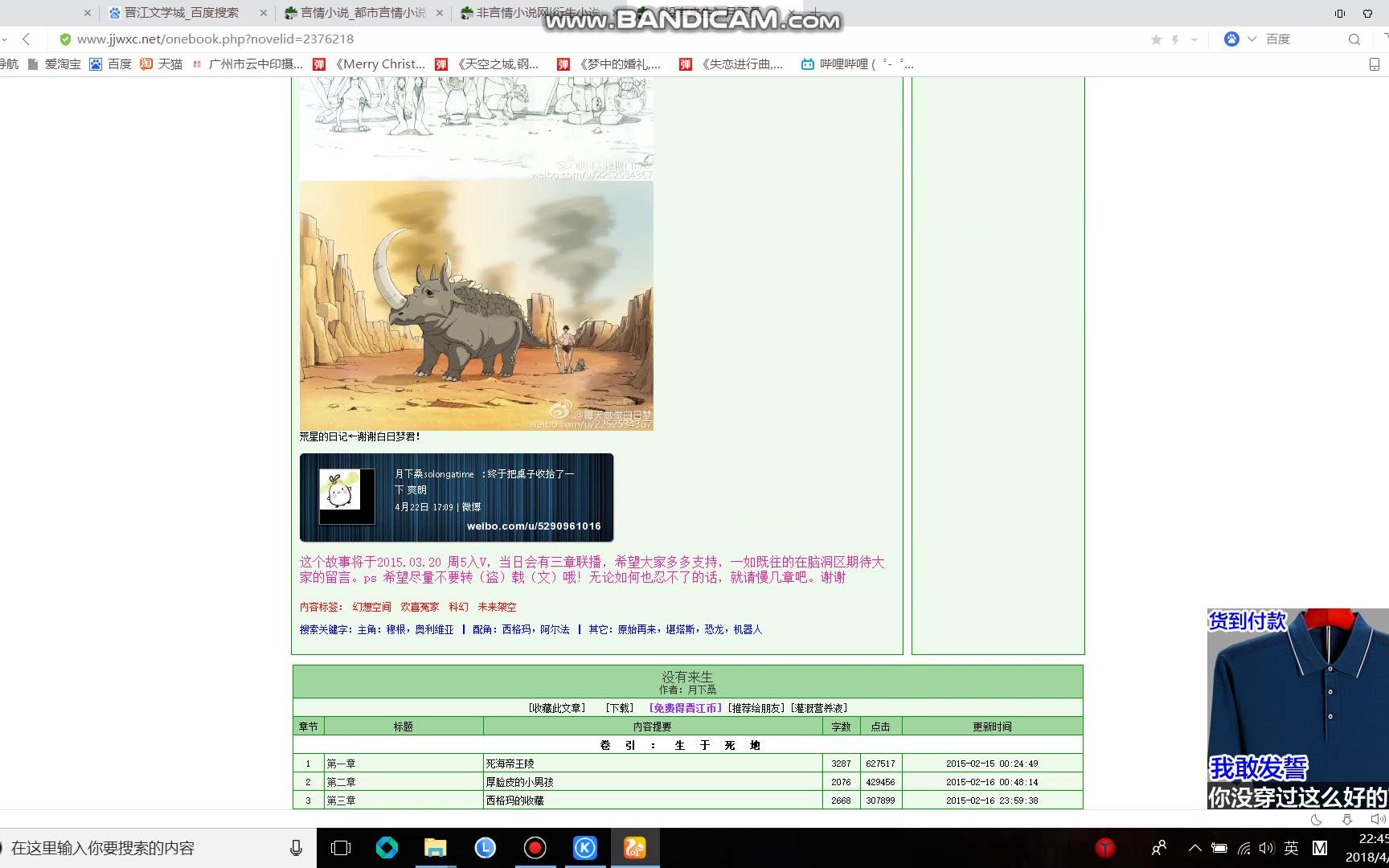Open the UC browser icon in taskbar

pos(635,848)
